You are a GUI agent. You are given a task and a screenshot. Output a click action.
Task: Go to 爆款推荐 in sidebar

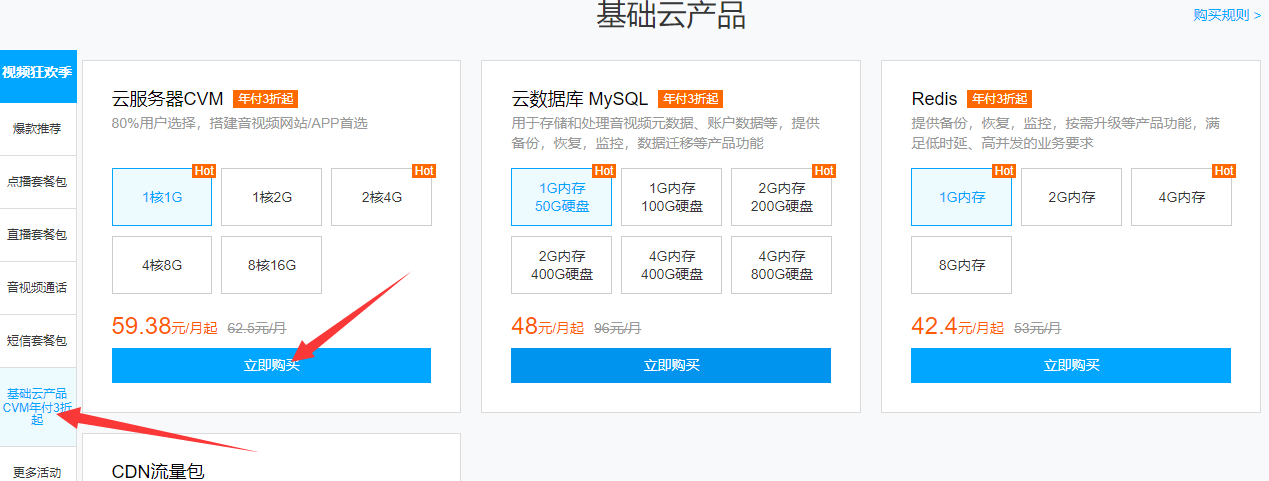pyautogui.click(x=38, y=128)
